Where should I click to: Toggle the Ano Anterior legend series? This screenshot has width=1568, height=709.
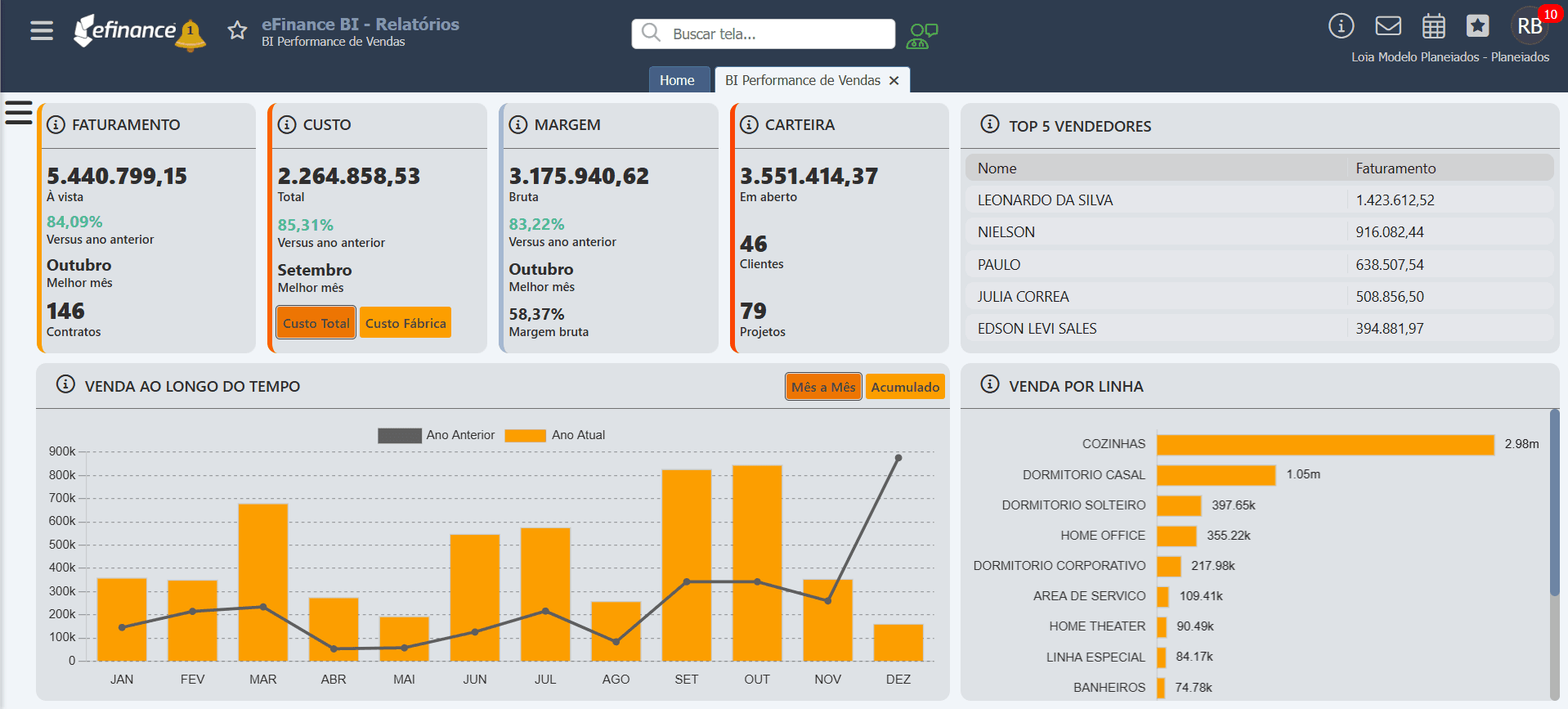pyautogui.click(x=436, y=435)
